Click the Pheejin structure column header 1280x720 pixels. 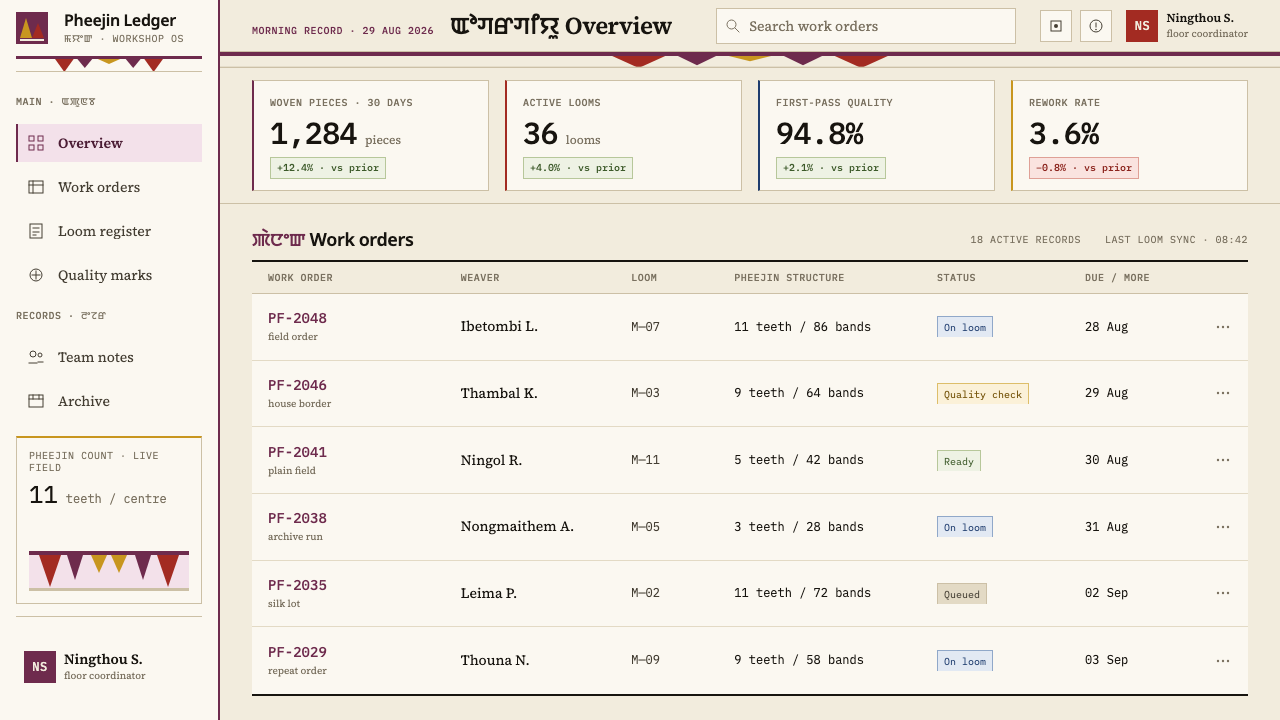pos(789,278)
